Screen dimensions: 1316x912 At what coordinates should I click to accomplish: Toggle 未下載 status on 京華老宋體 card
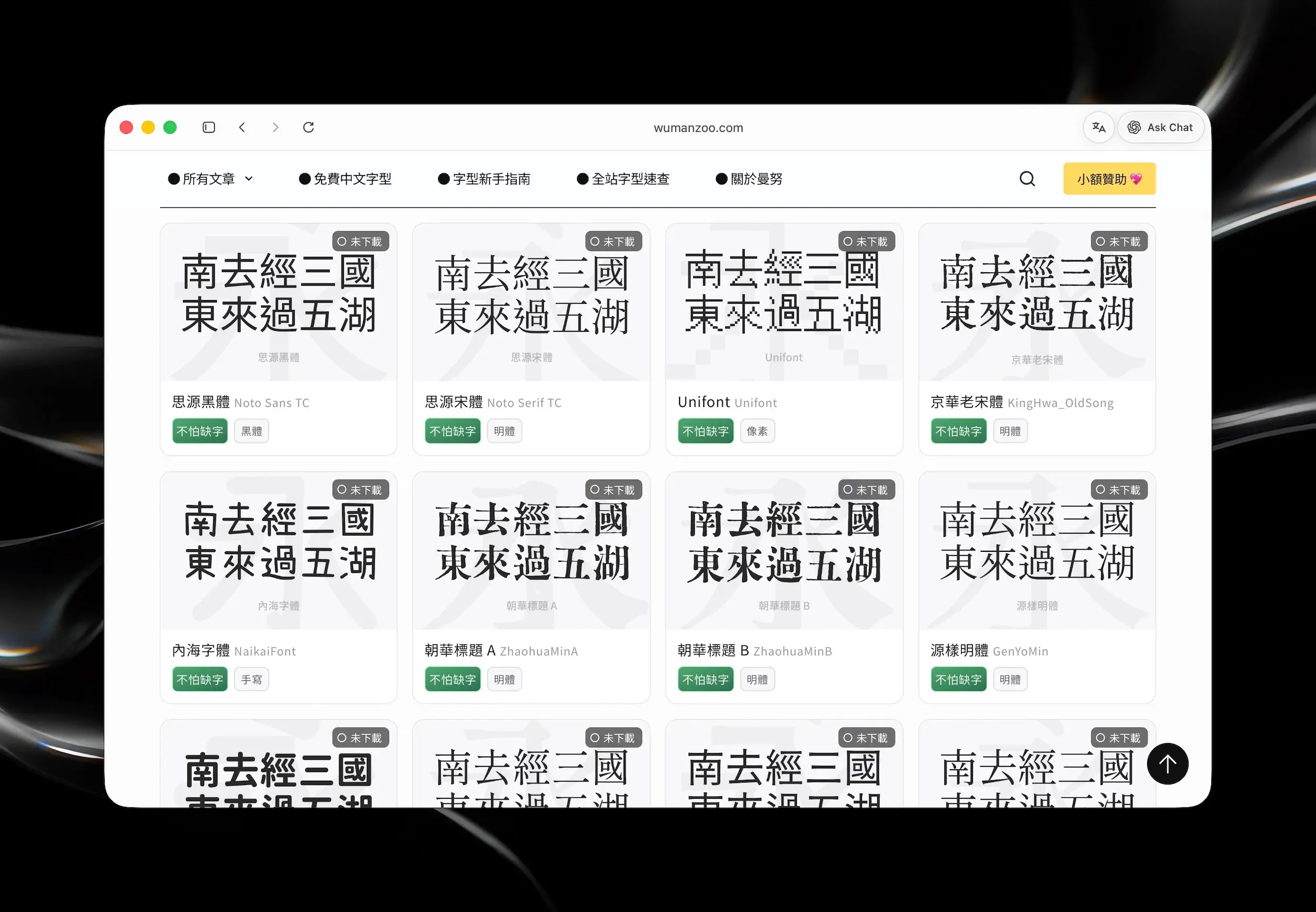pos(1119,241)
